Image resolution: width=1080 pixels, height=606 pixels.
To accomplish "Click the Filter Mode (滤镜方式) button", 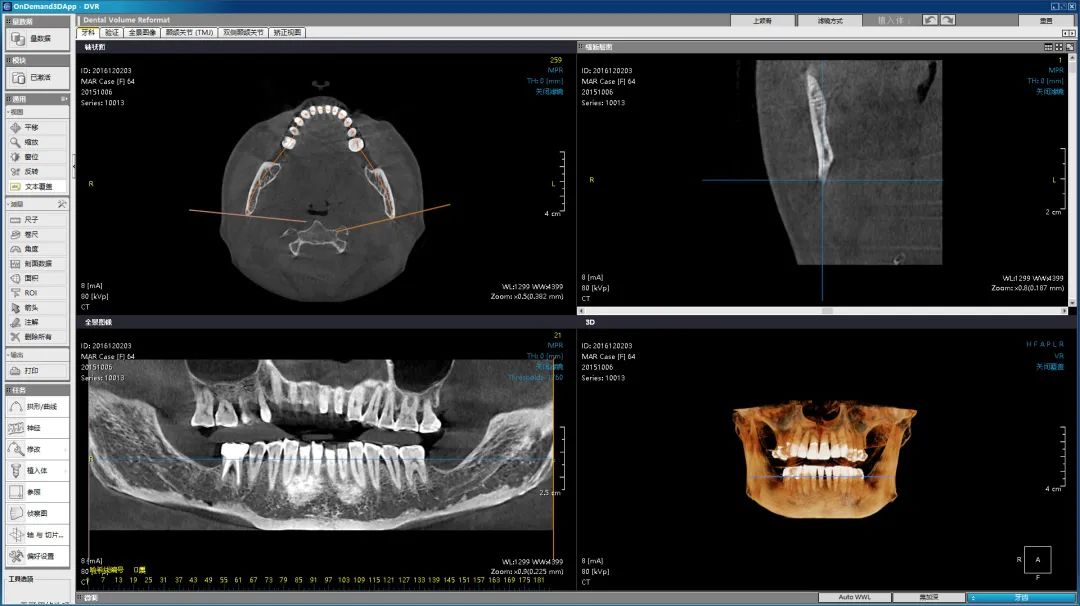I will (x=830, y=21).
